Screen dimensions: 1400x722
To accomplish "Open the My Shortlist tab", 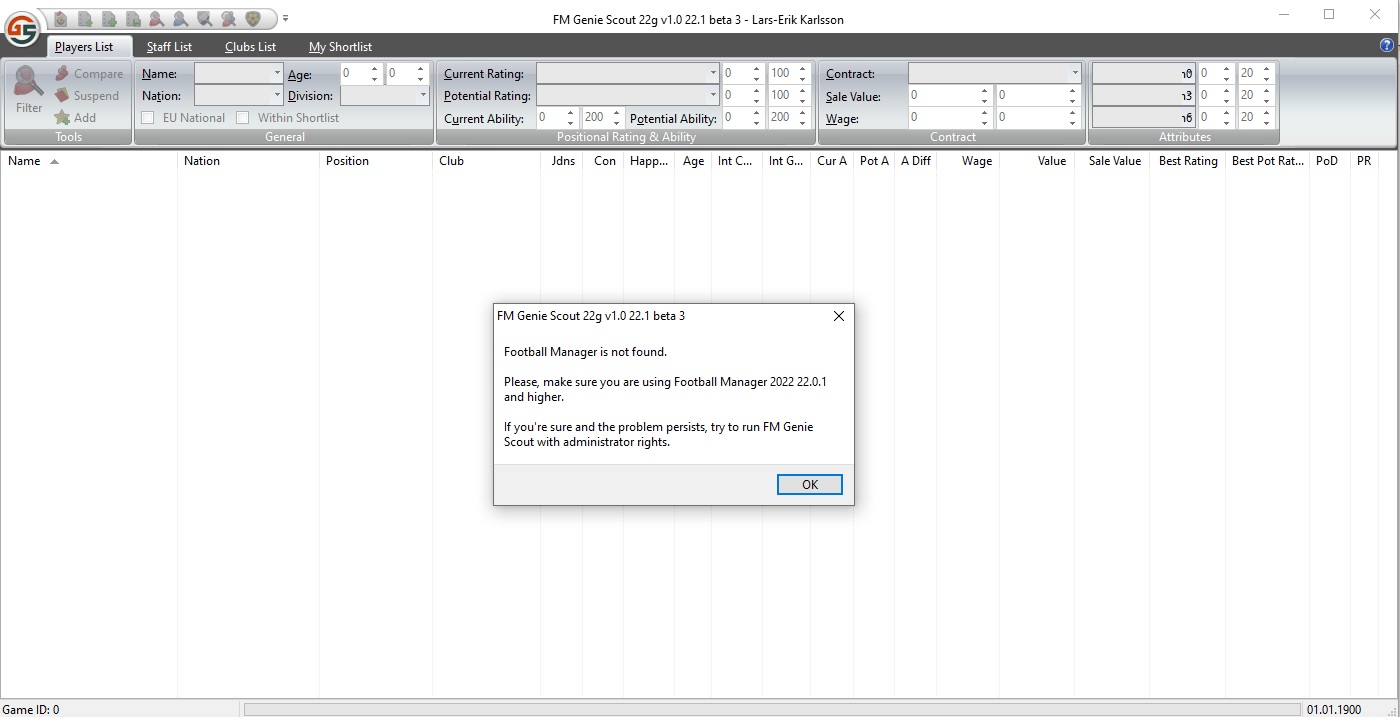I will click(x=340, y=47).
